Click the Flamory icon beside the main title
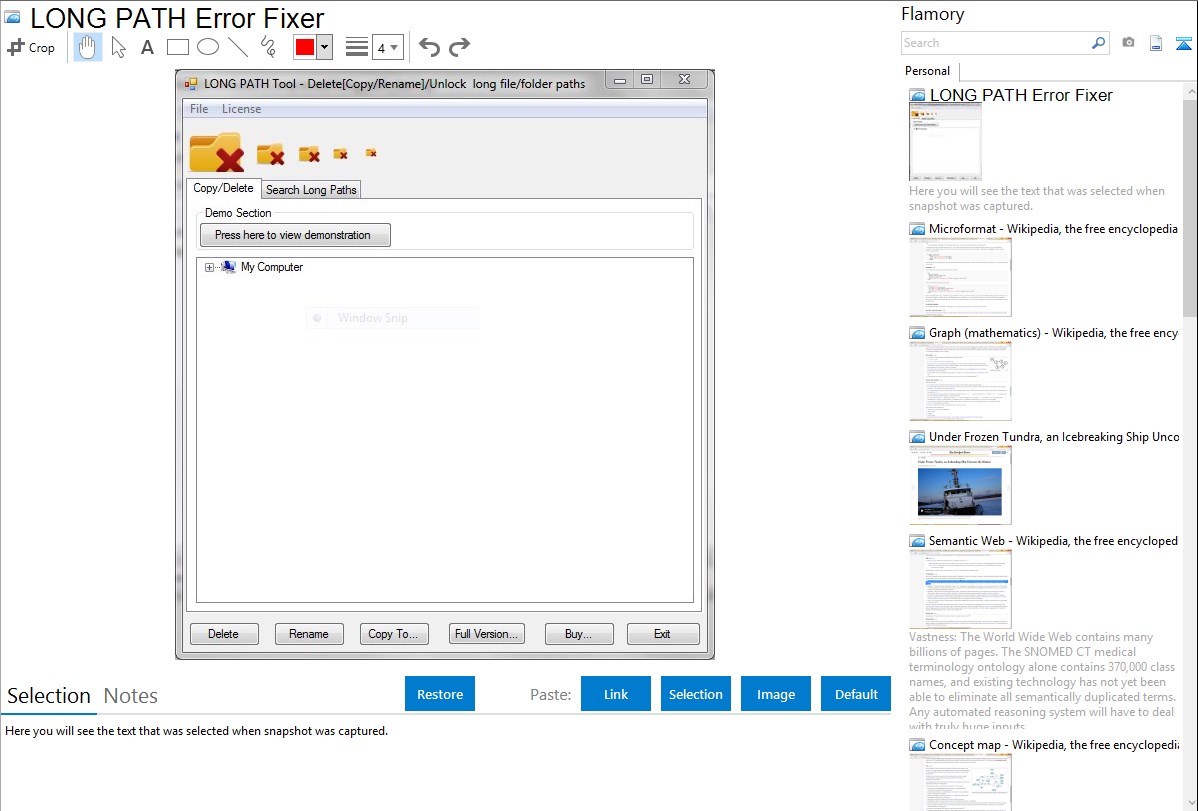The image size is (1198, 811). [12, 18]
